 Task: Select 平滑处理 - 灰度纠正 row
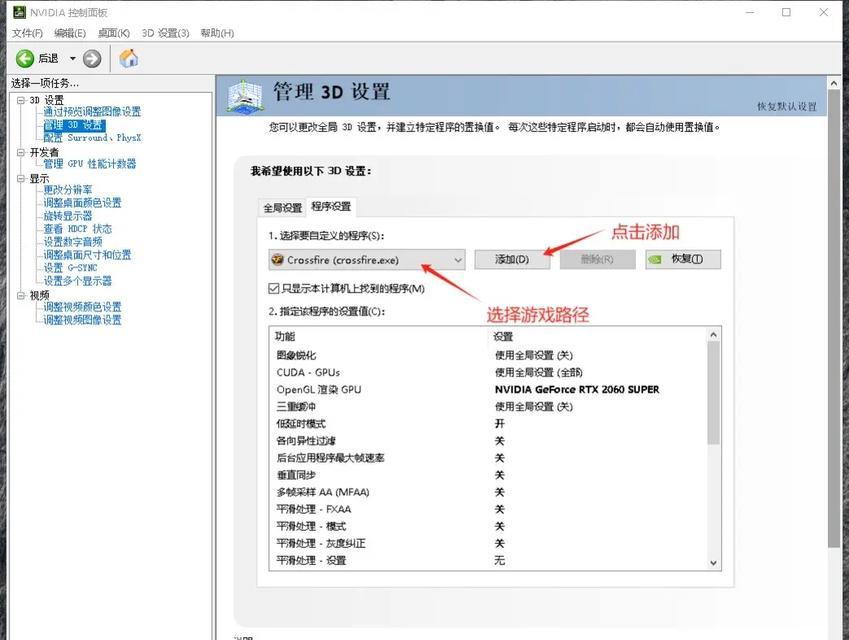click(x=488, y=543)
